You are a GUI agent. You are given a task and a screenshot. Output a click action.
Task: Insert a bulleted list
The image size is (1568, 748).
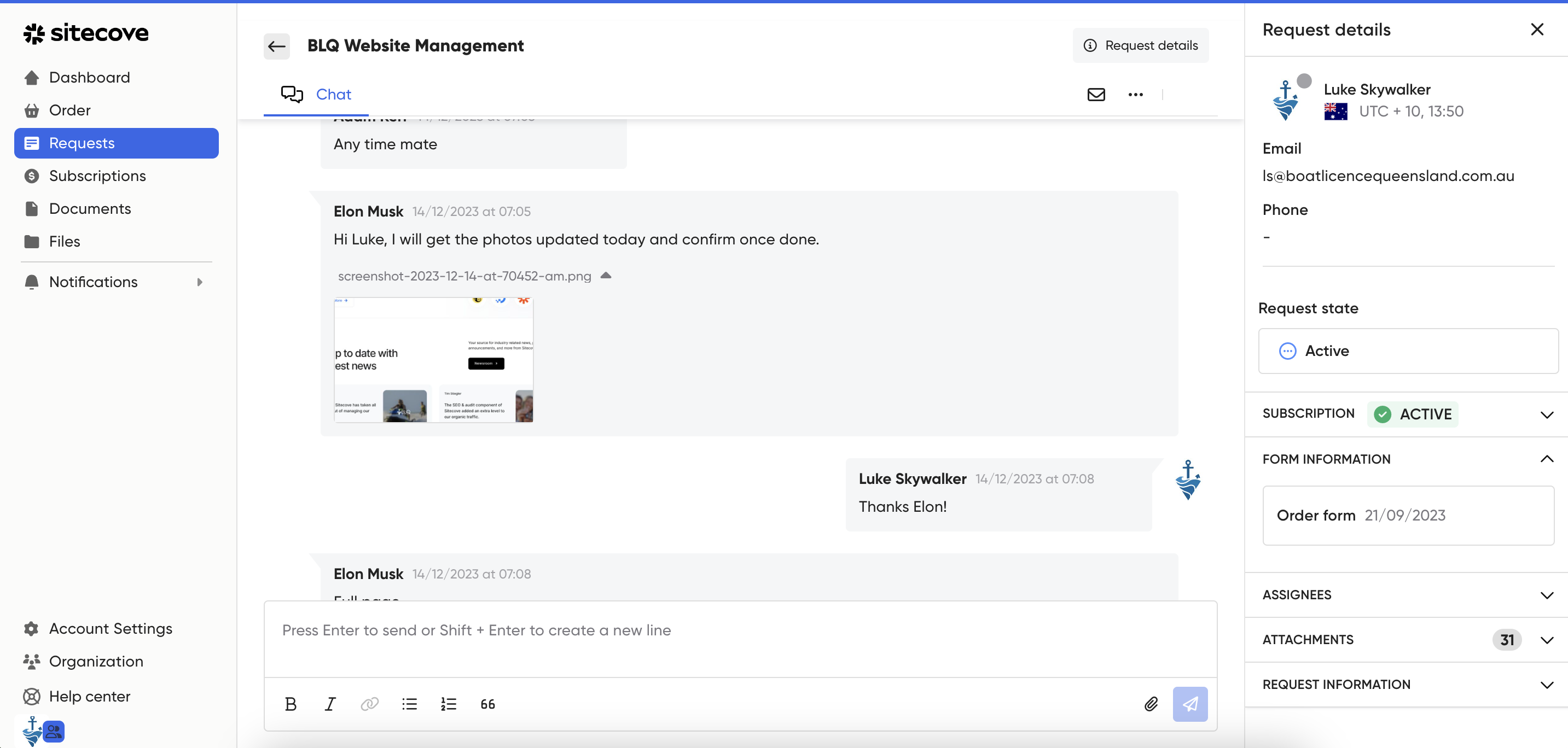(x=409, y=704)
